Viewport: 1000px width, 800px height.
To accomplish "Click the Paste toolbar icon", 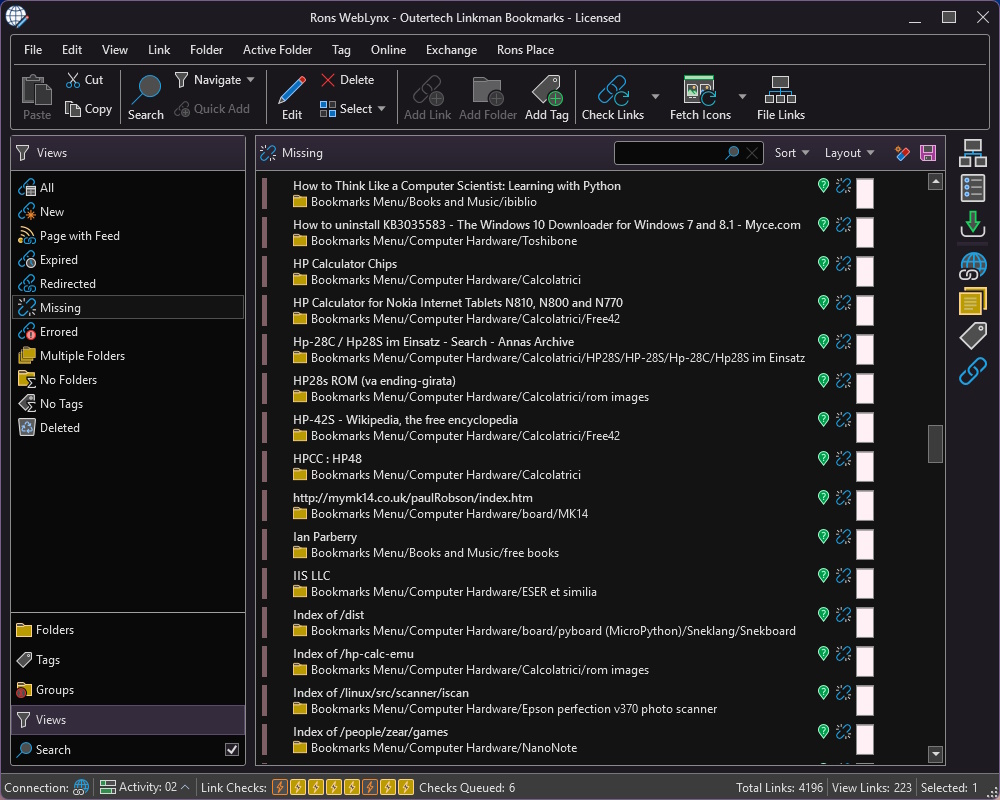I will [x=36, y=97].
